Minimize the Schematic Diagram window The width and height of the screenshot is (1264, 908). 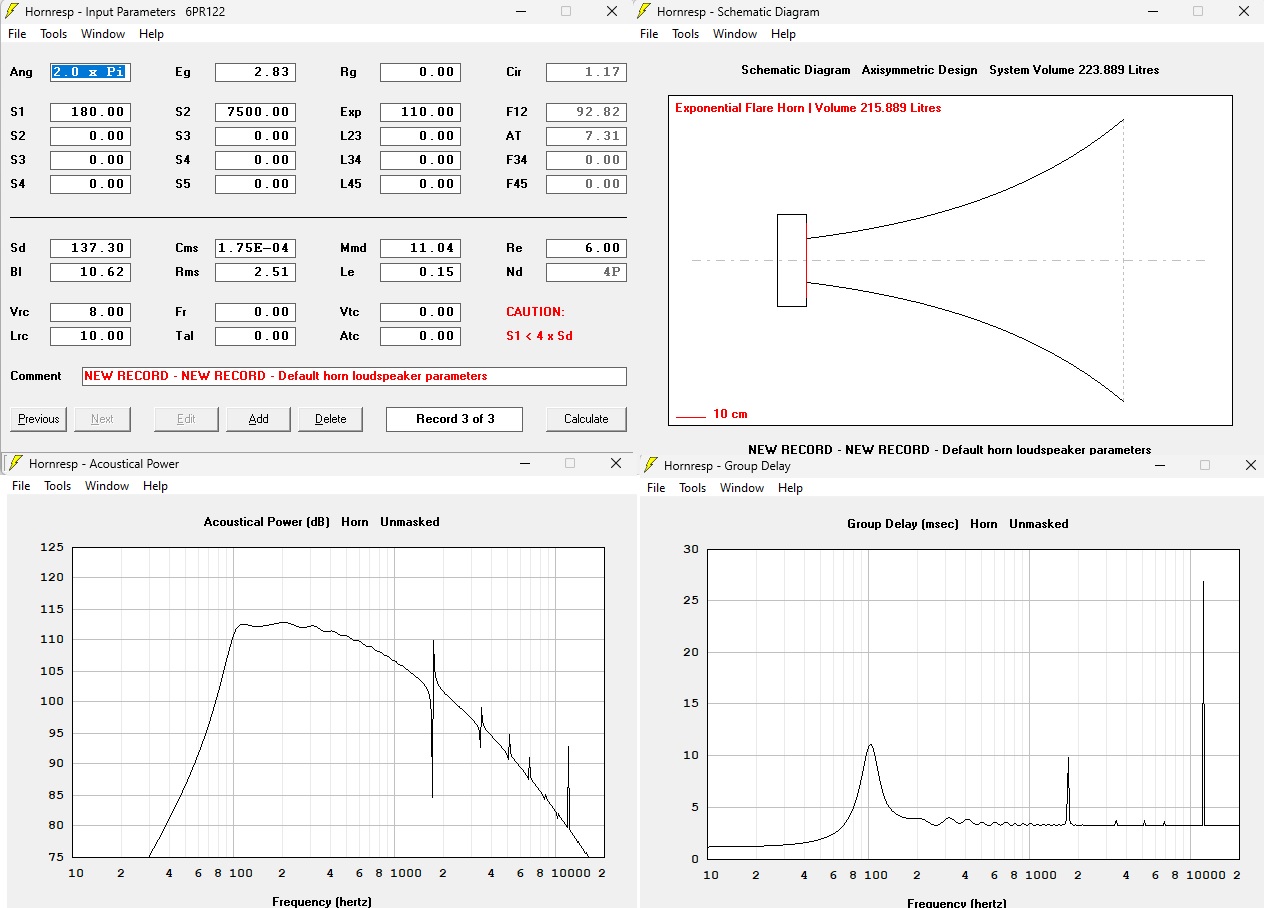coord(1153,11)
